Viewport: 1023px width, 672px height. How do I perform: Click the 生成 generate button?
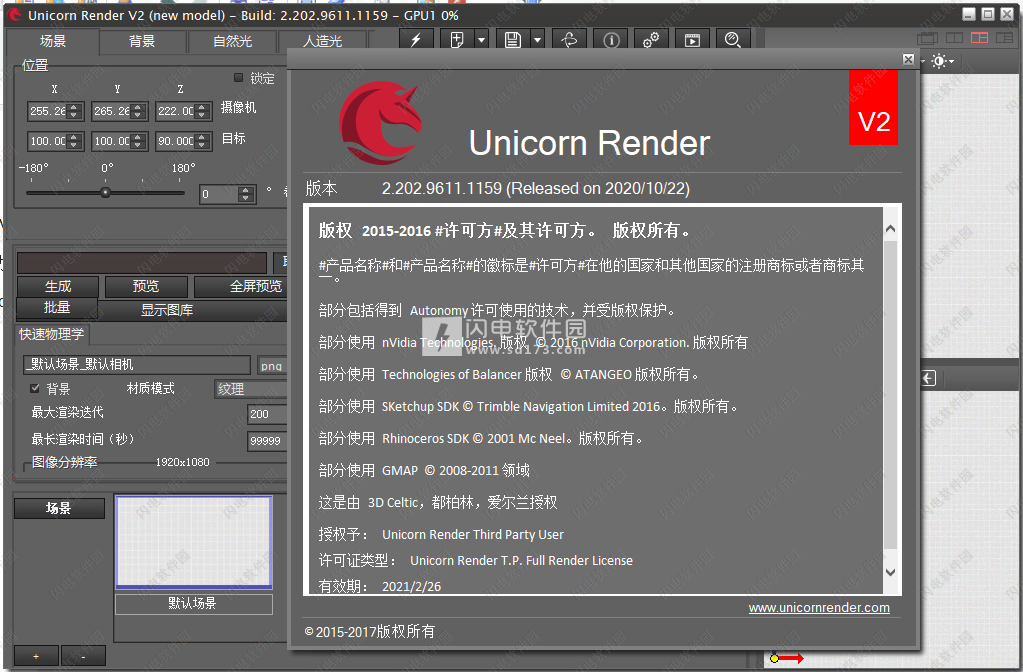point(58,286)
